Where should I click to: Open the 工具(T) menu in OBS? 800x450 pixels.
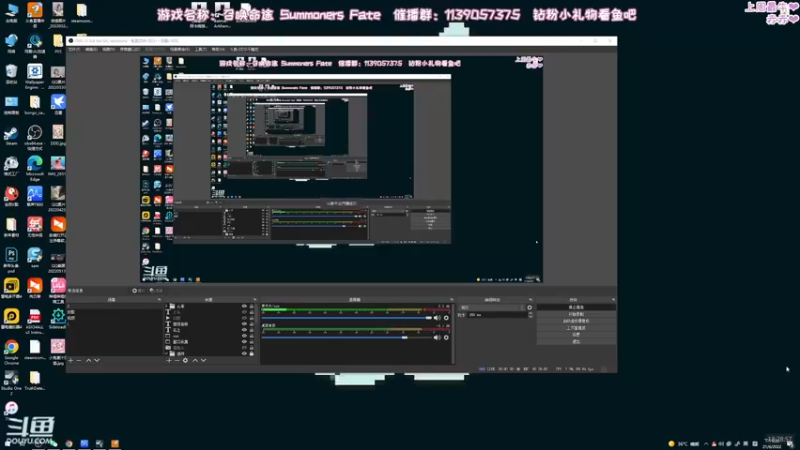[x=201, y=49]
